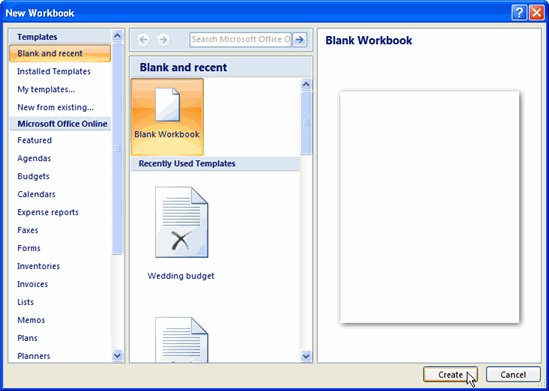Click the Search Microsoft Office Online field

241,40
